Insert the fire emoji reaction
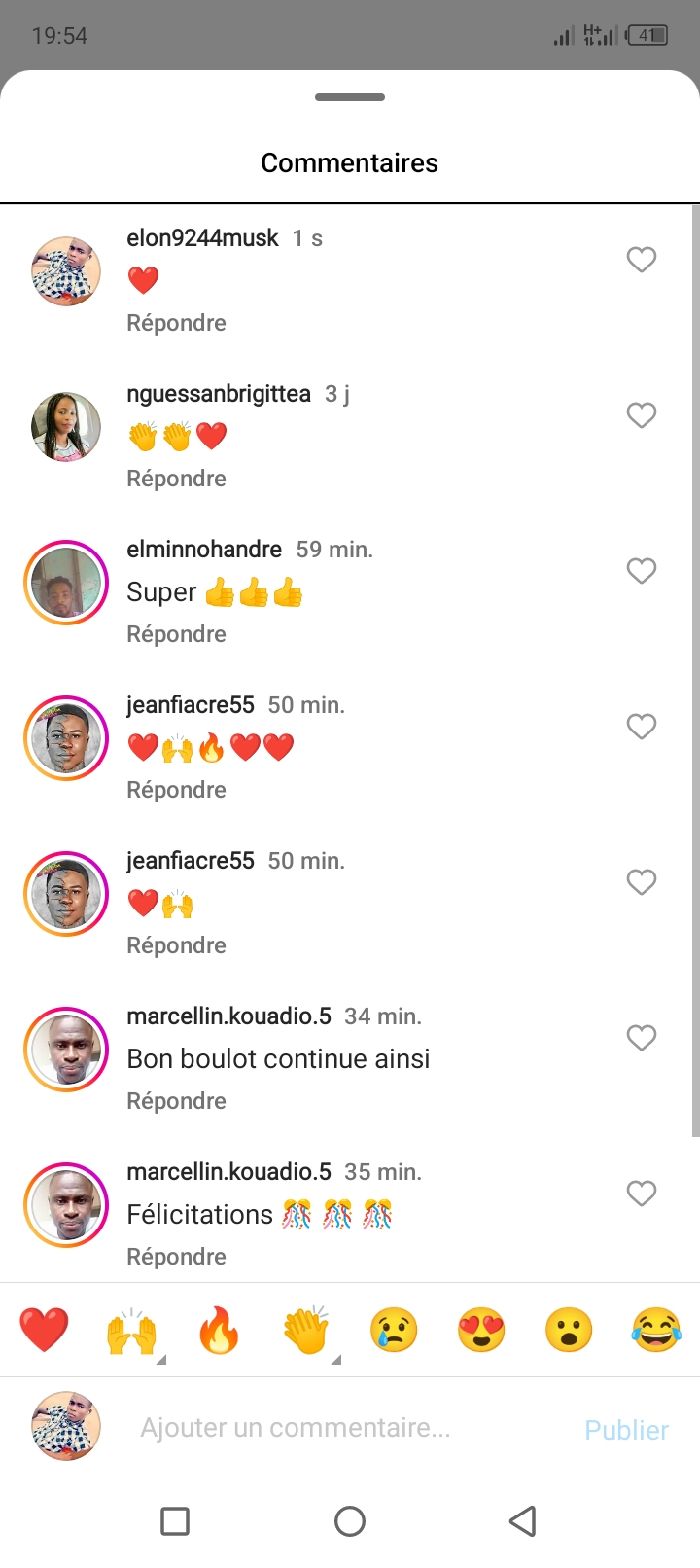700x1568 pixels. 219,1330
